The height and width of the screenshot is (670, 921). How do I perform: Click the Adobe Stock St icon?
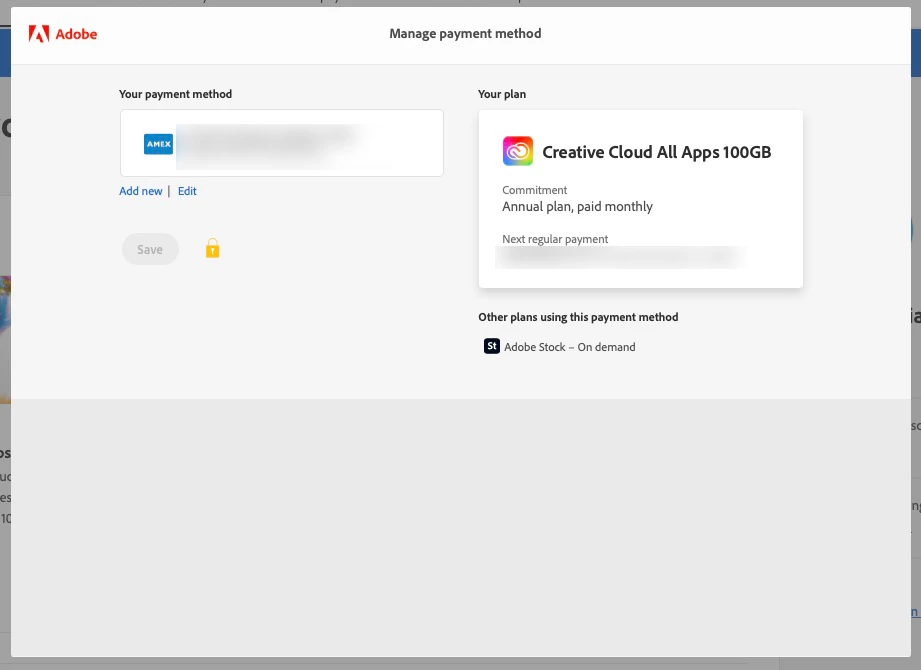pos(492,346)
